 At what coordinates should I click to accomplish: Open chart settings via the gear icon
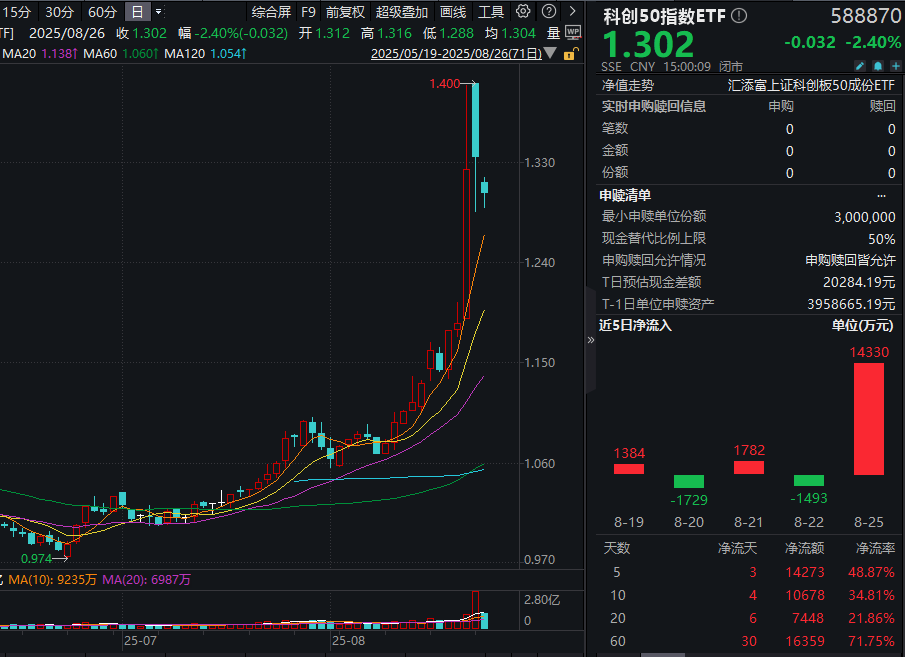(x=522, y=12)
